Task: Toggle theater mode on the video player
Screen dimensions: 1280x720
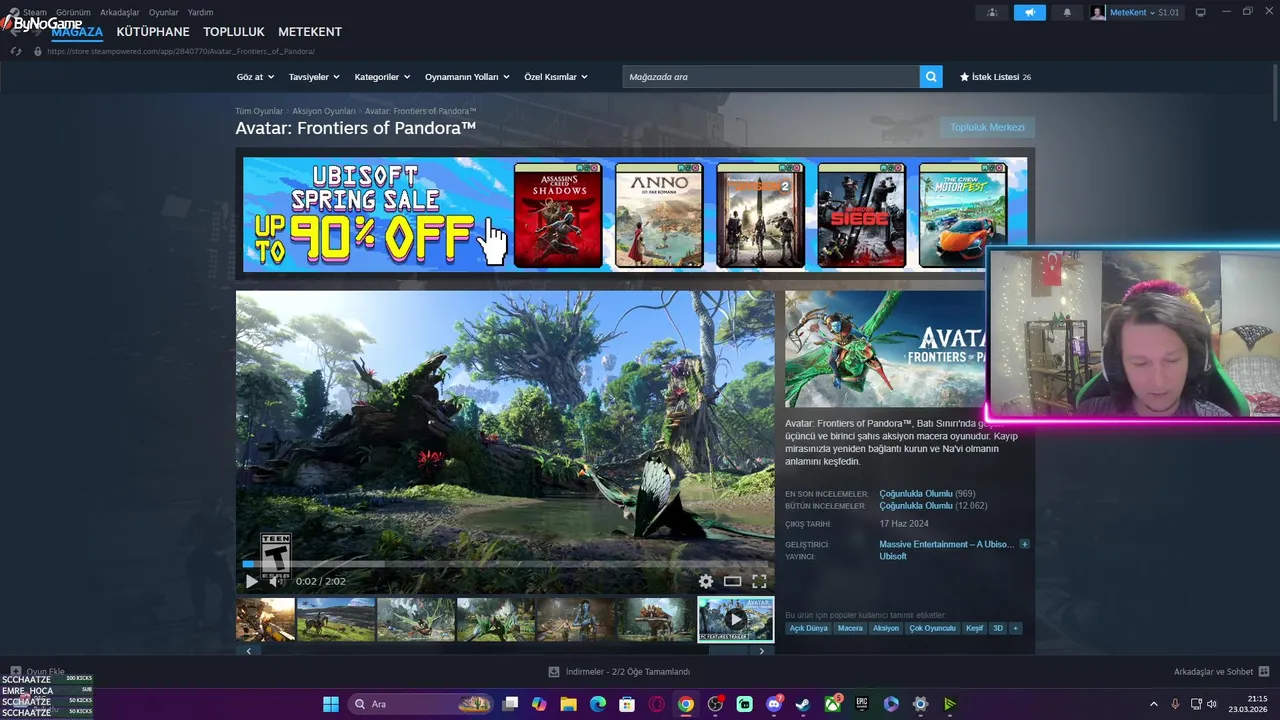Action: click(x=733, y=581)
